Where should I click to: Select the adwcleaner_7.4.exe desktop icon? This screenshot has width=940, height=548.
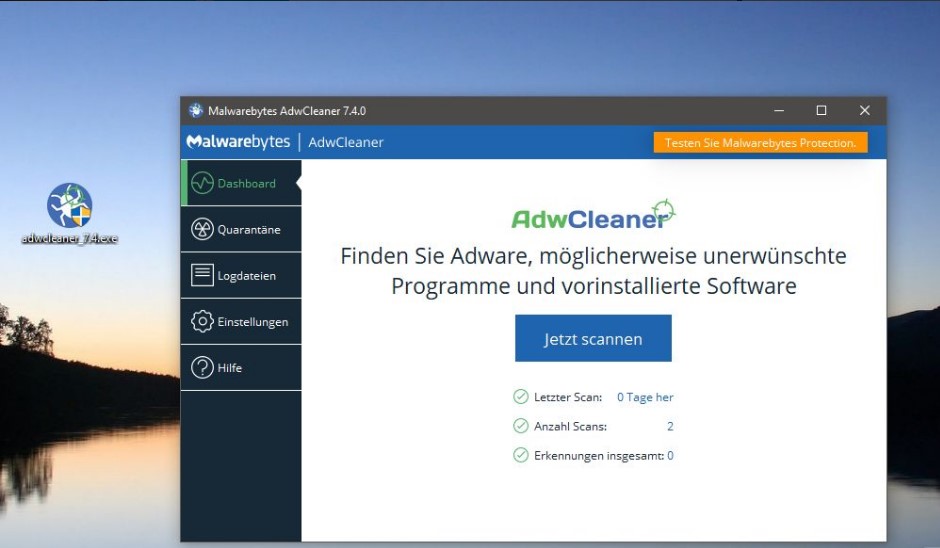[70, 206]
